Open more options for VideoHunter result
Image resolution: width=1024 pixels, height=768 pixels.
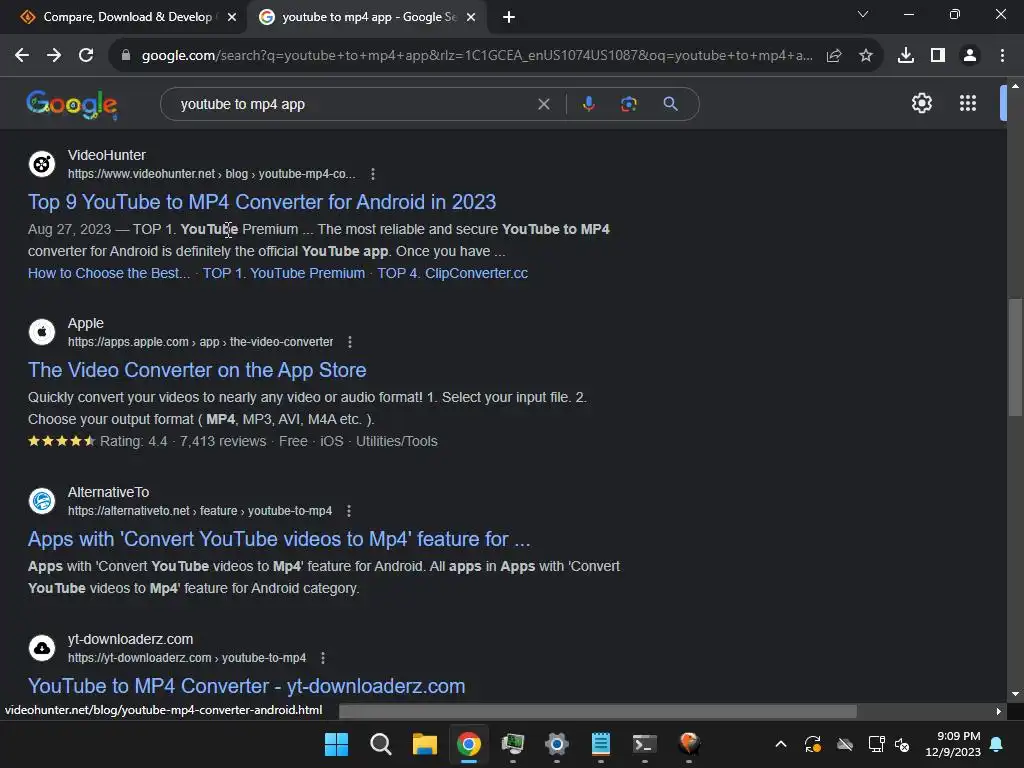[x=373, y=174]
